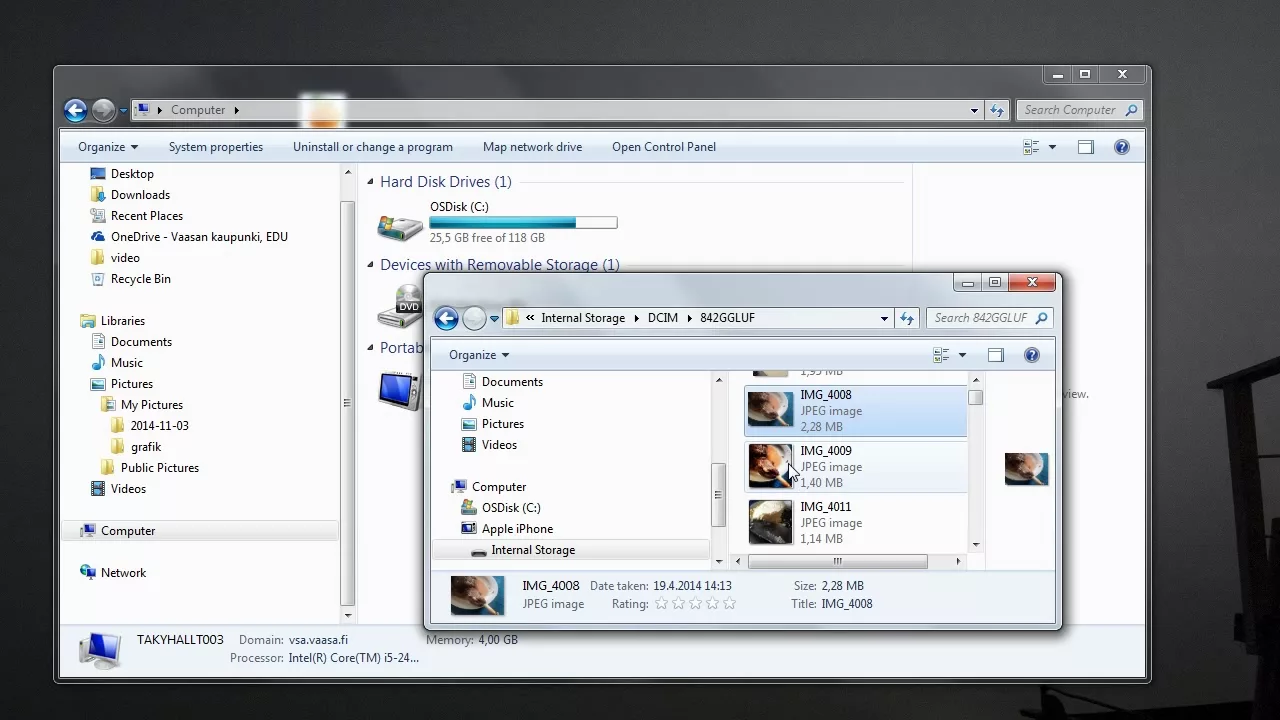Open help in Computer window toolbar
1280x720 pixels.
click(x=1122, y=147)
